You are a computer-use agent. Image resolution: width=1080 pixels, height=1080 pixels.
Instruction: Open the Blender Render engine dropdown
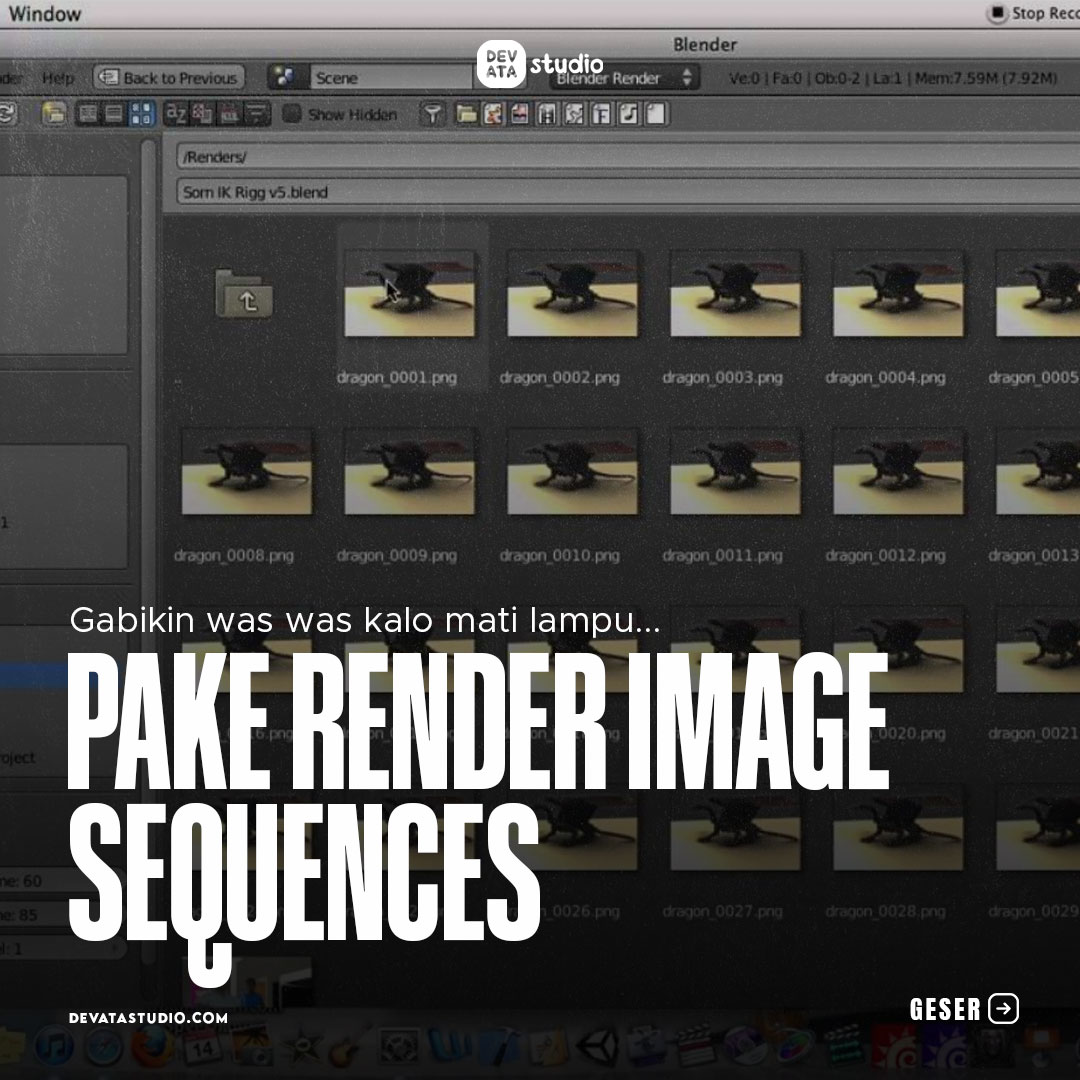coord(625,78)
